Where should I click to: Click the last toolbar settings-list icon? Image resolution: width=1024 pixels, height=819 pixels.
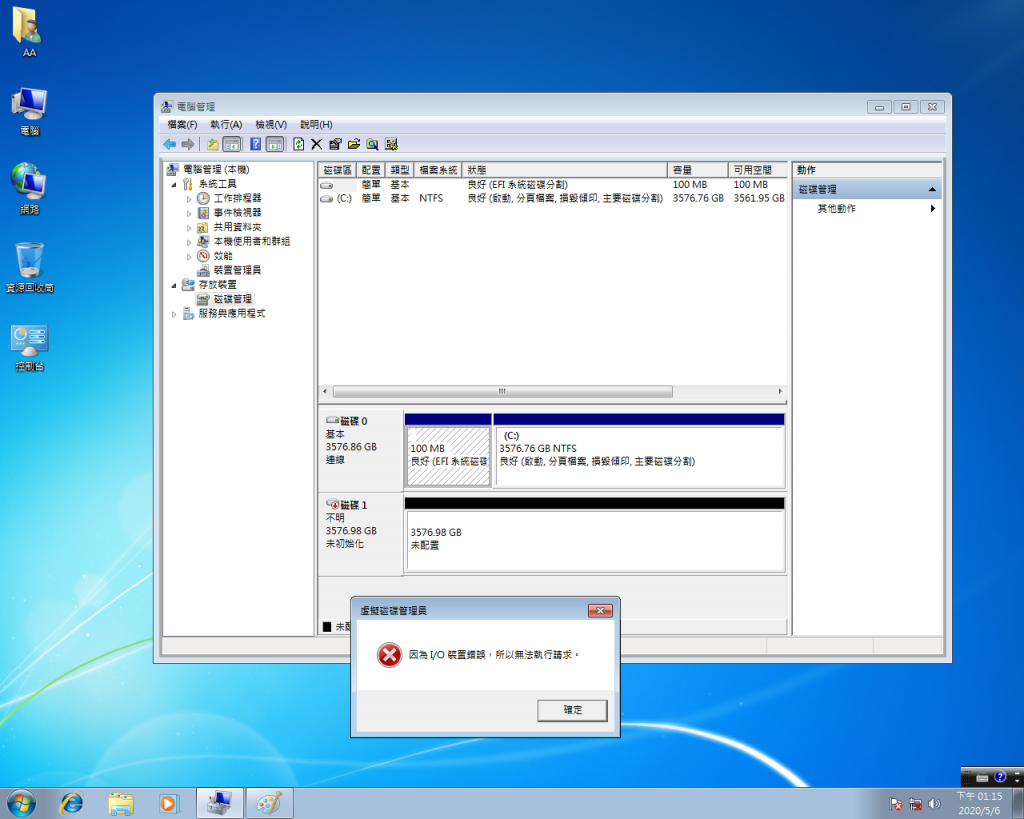[x=391, y=144]
